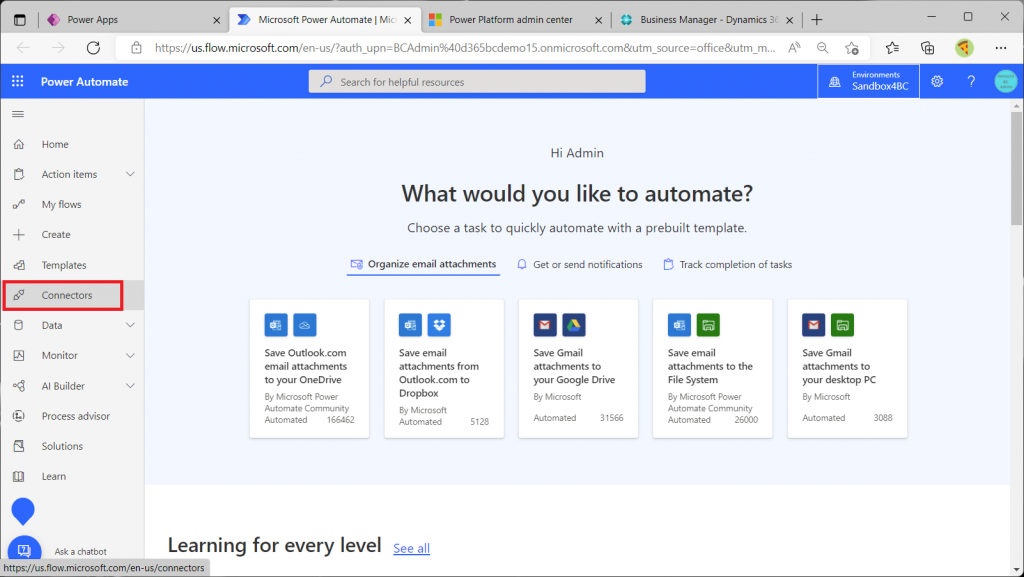The height and width of the screenshot is (577, 1024).
Task: Open Save Gmail attachments to desktop PC template
Action: point(847,369)
